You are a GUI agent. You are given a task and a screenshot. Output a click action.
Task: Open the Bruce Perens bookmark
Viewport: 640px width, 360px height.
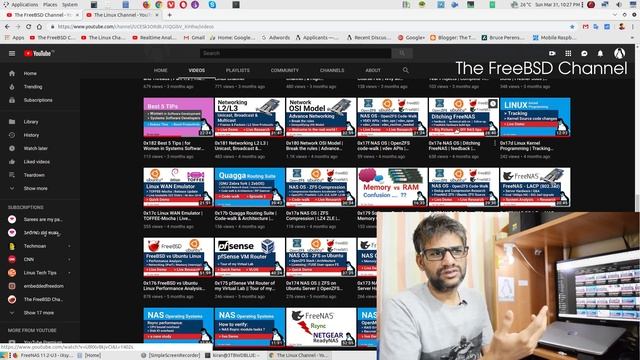(503, 38)
